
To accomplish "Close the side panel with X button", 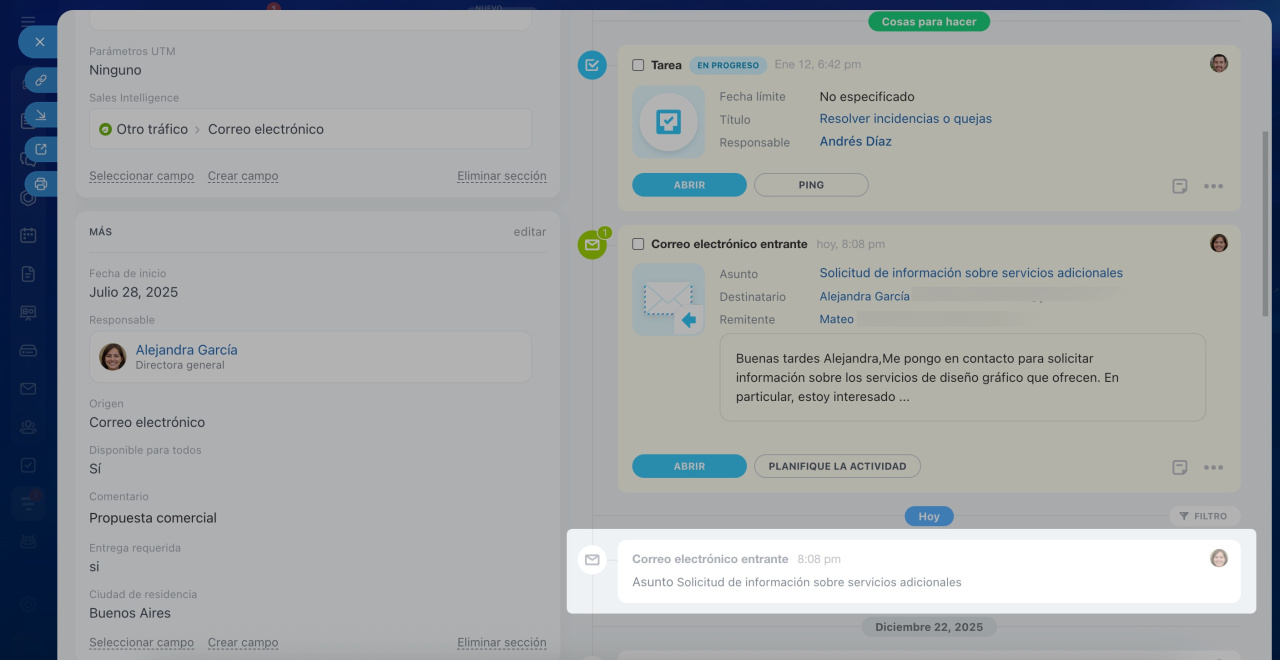I will click(x=39, y=42).
